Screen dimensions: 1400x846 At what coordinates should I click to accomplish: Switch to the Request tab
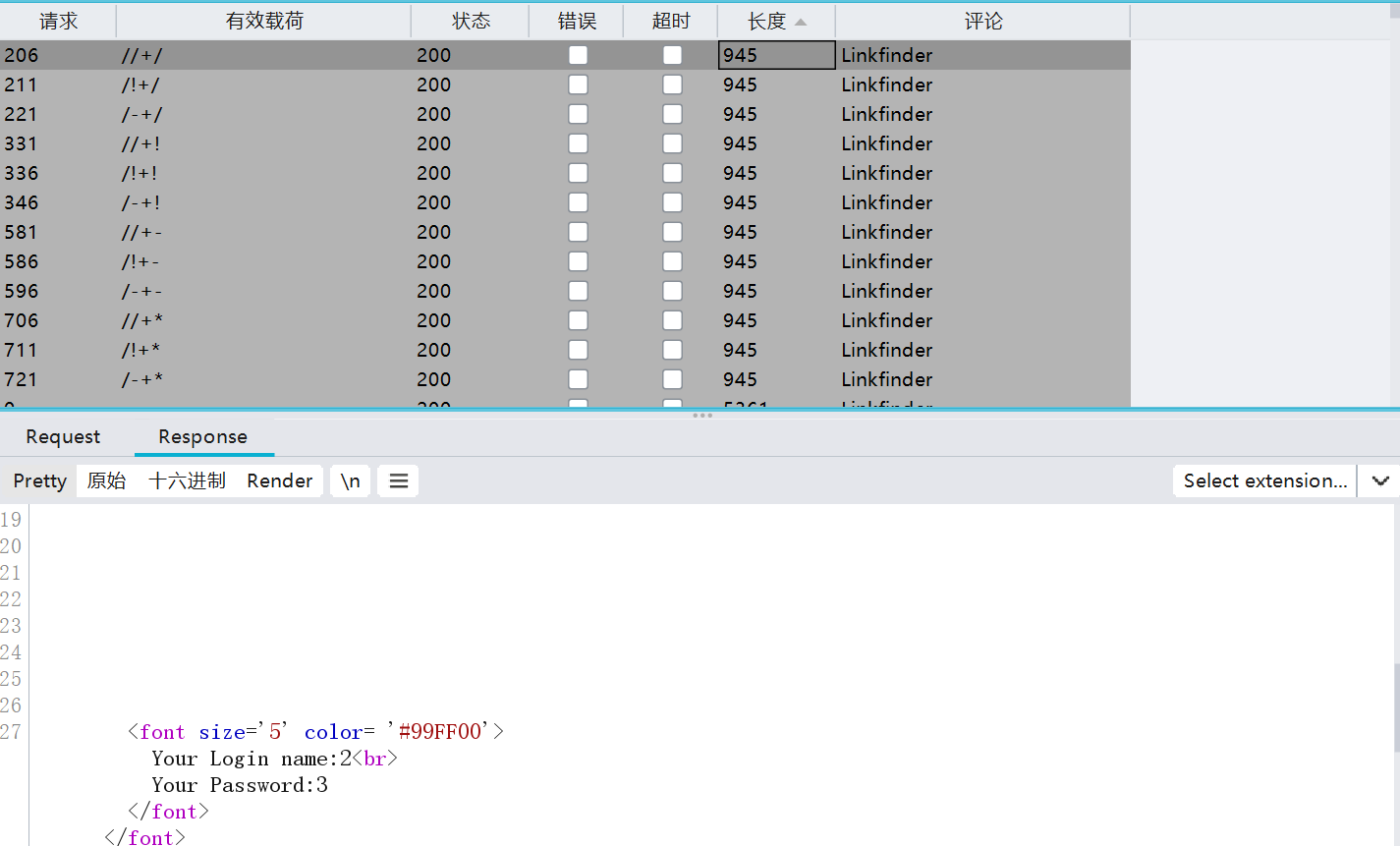63,436
